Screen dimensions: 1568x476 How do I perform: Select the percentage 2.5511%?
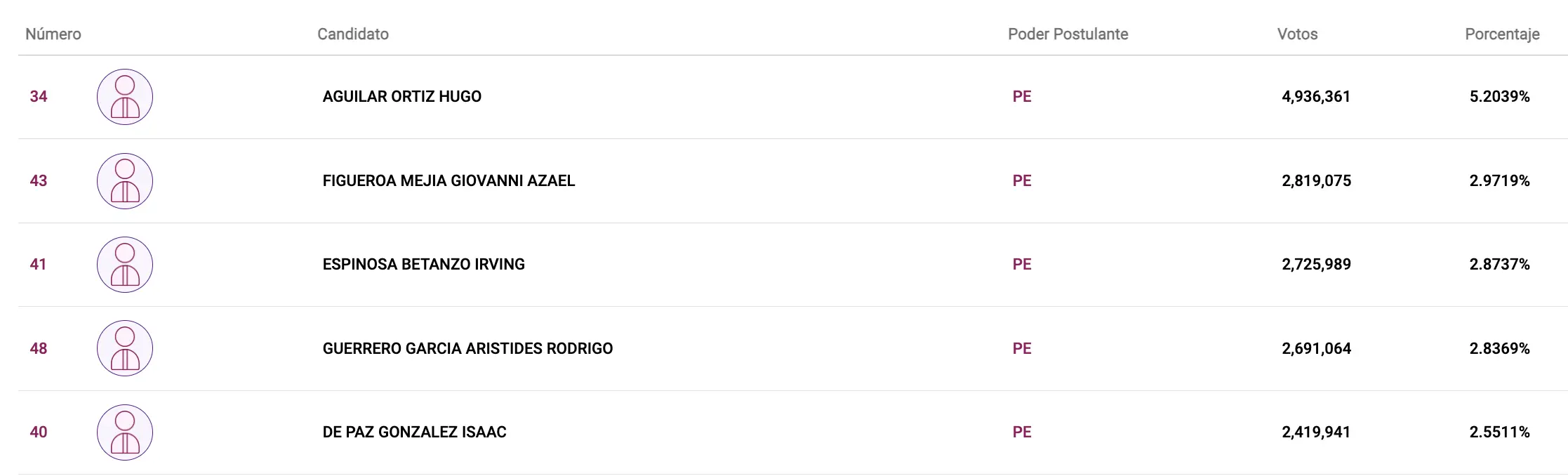(x=1500, y=432)
